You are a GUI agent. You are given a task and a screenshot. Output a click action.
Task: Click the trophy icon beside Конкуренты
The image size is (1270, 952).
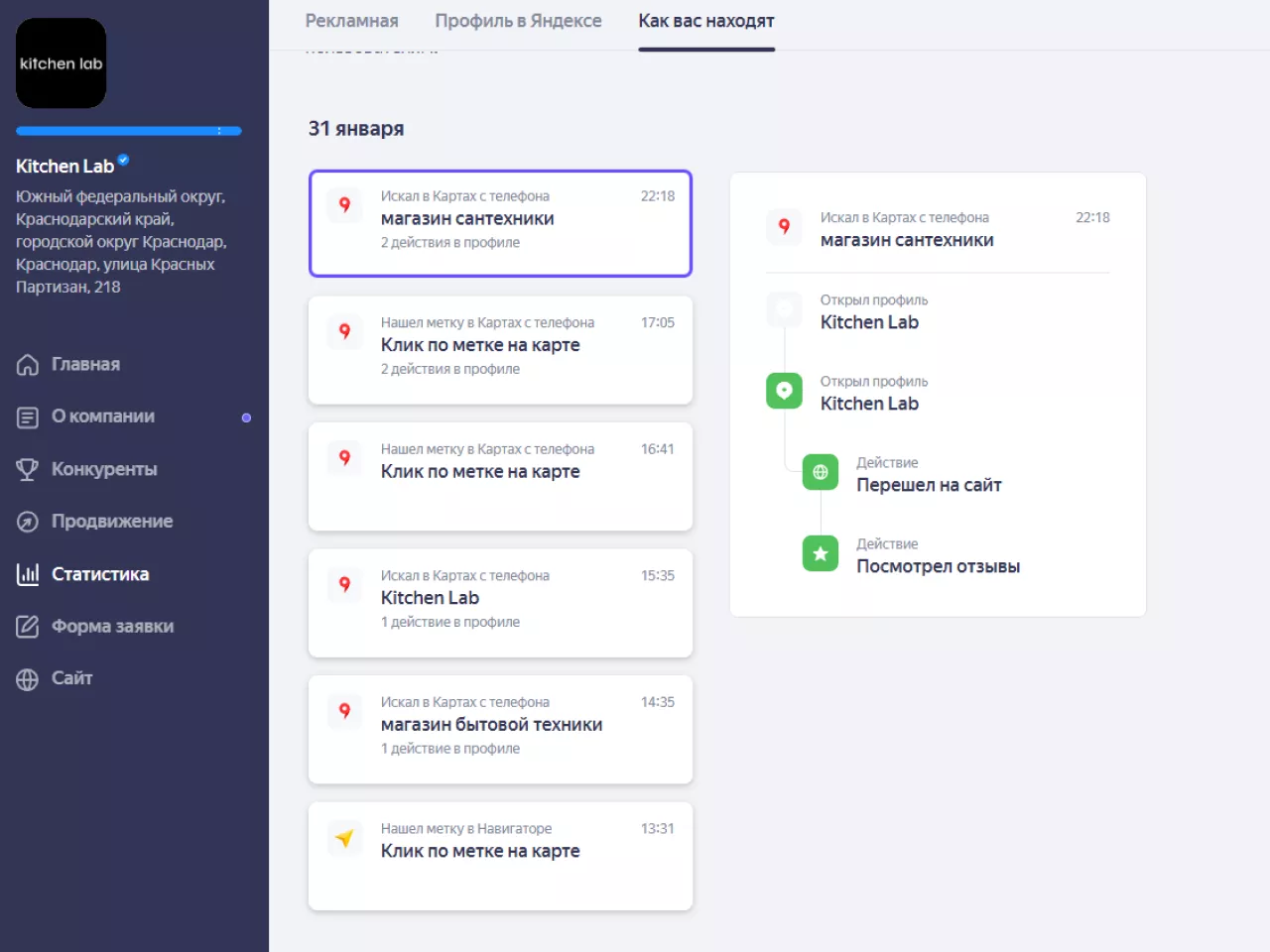pos(28,470)
